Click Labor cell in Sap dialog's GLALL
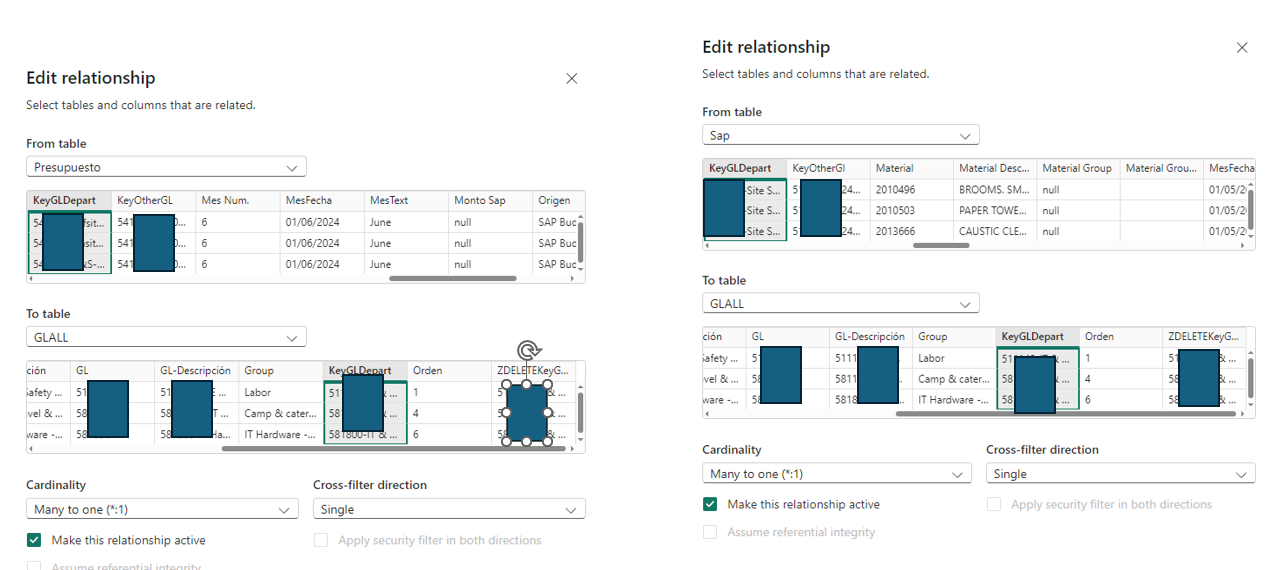The image size is (1271, 570). click(954, 357)
